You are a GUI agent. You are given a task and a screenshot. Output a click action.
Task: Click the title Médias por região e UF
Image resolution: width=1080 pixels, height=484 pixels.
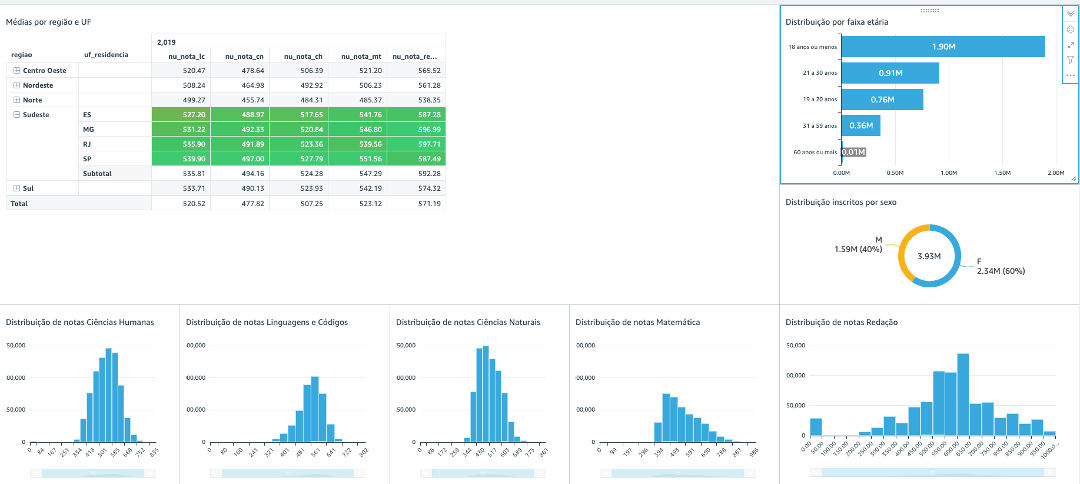point(49,22)
